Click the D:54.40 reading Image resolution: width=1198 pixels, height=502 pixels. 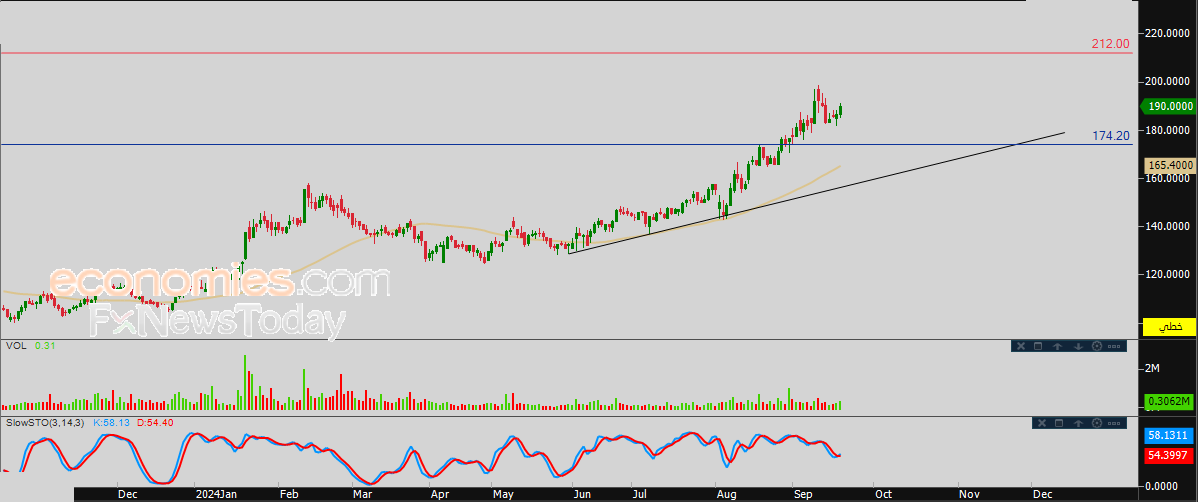[154, 423]
